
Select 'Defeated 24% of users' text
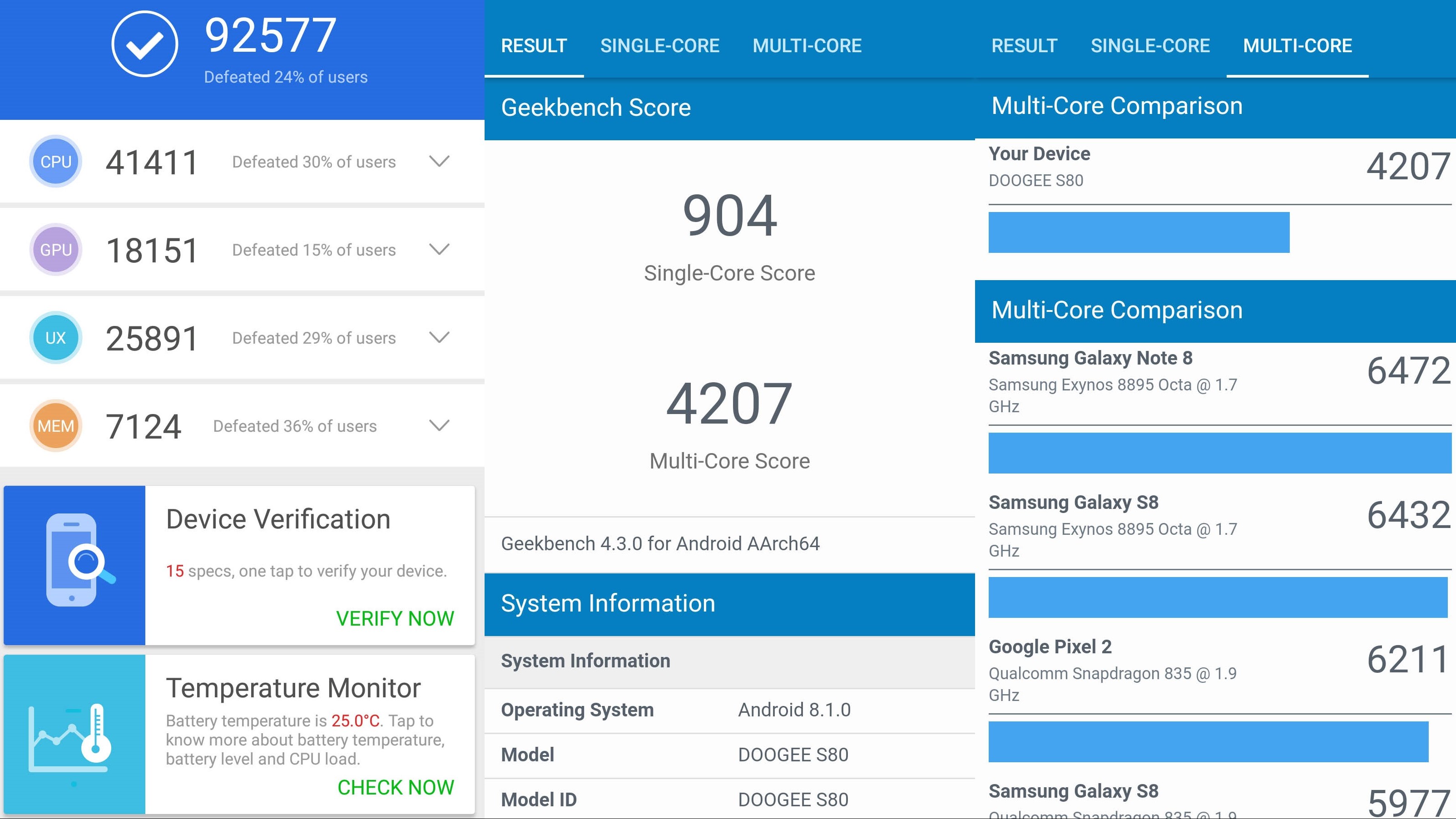pyautogui.click(x=286, y=77)
